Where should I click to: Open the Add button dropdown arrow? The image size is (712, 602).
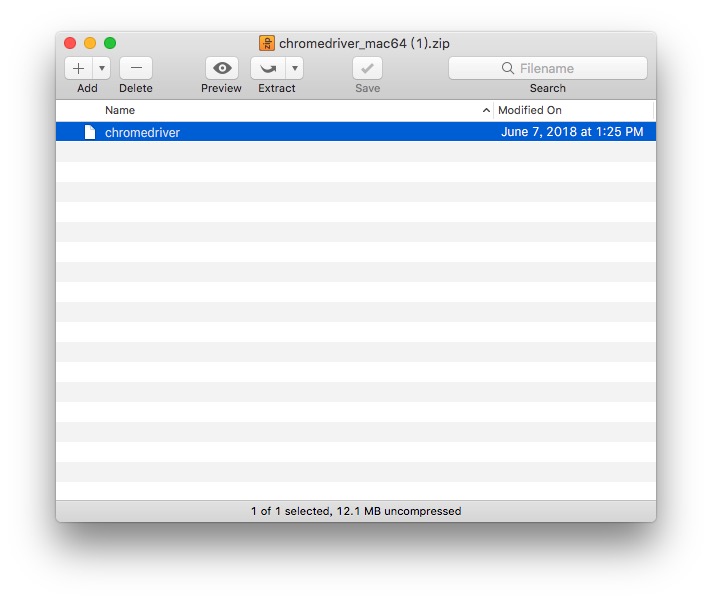click(102, 68)
